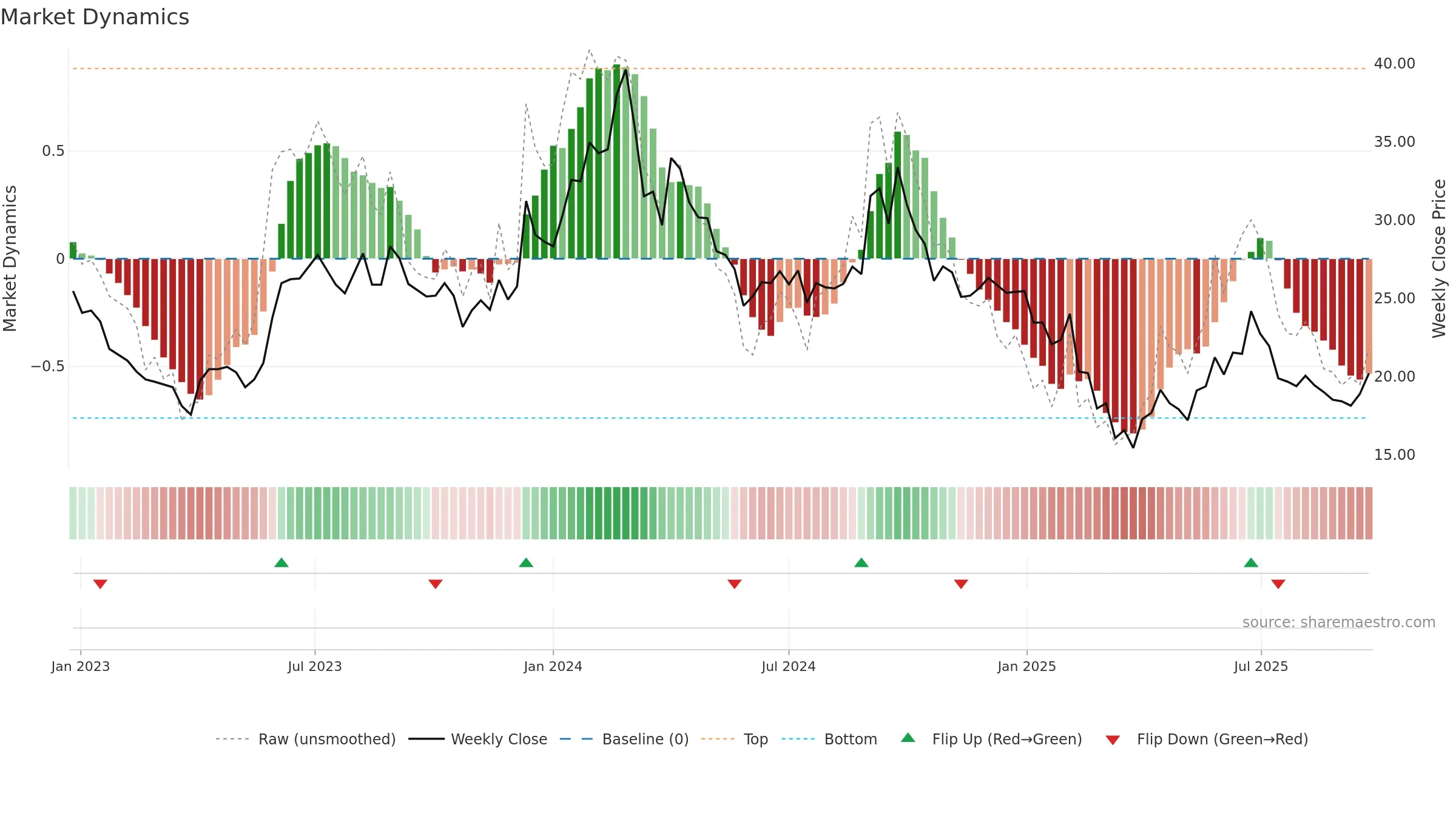This screenshot has width=1456, height=819.
Task: Click the Jan 2024 axis label
Action: click(x=553, y=666)
